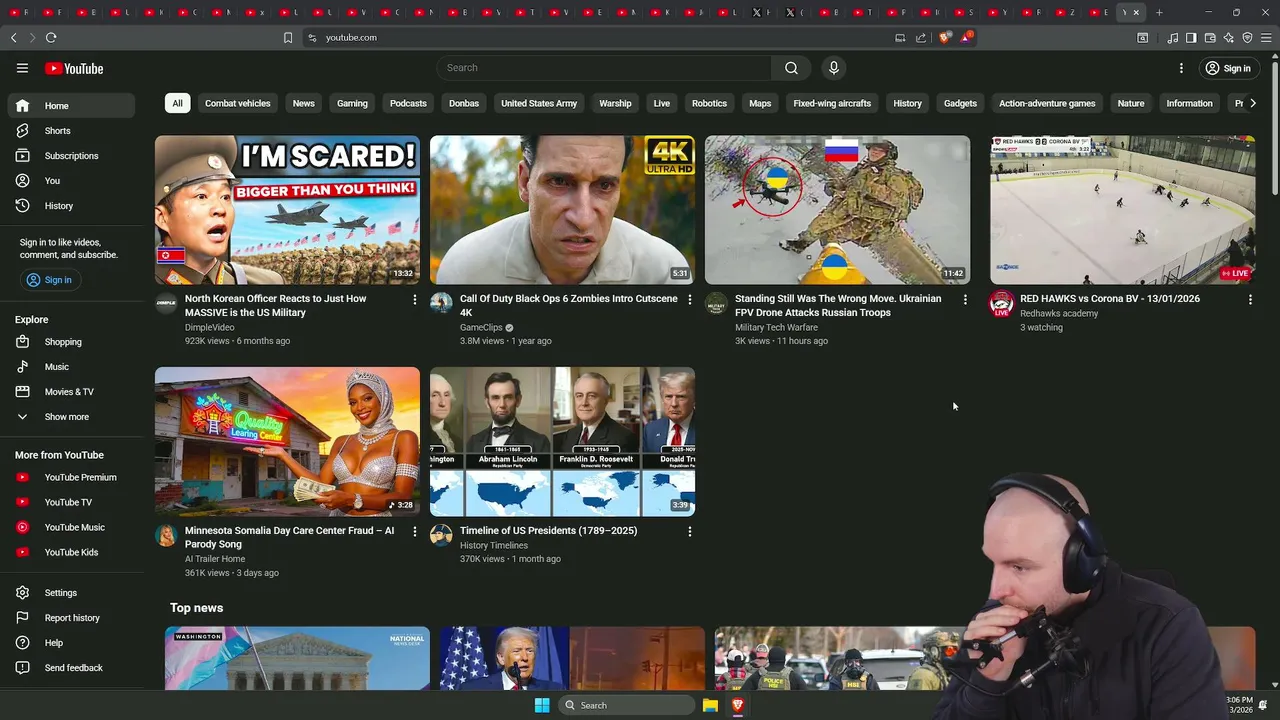Open more options for RED HAWKS video
The width and height of the screenshot is (1280, 720).
(1249, 299)
